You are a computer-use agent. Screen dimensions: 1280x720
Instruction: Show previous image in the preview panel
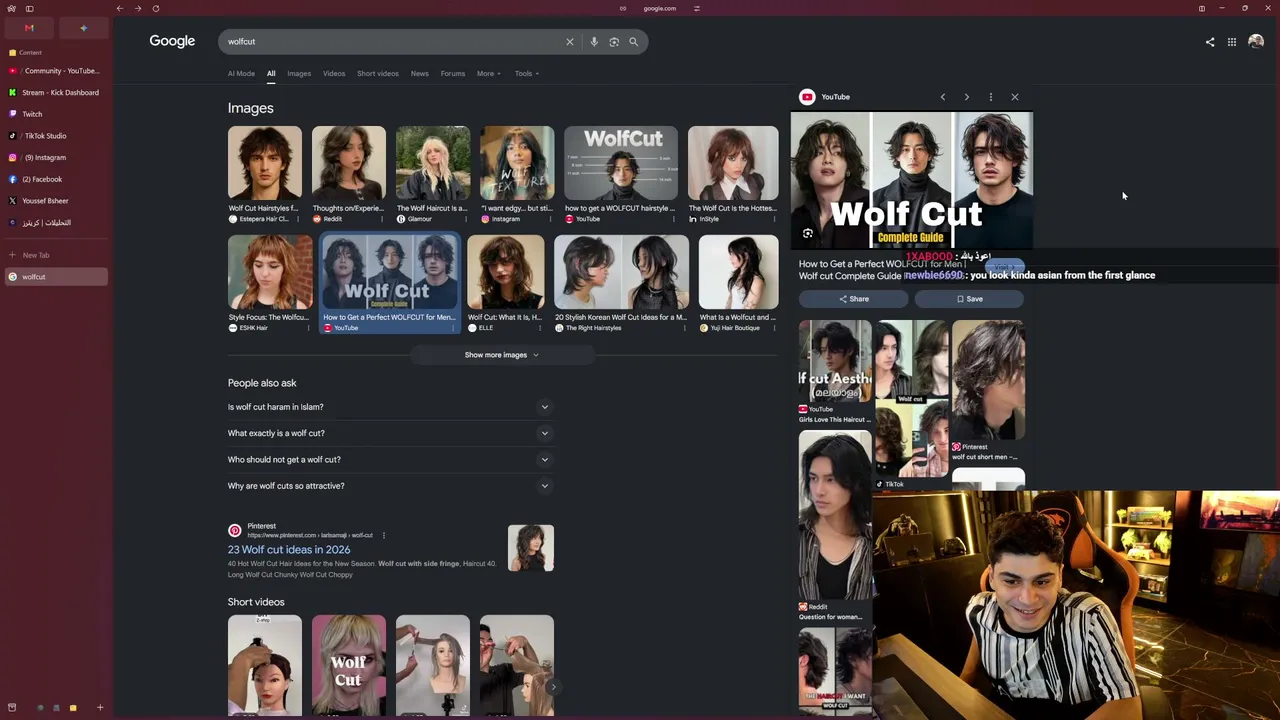coord(942,97)
